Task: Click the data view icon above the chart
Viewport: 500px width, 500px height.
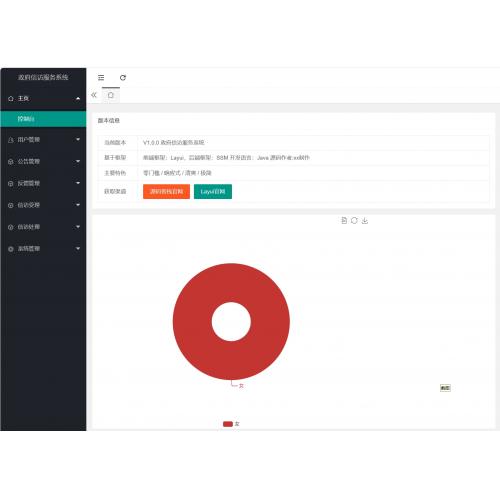Action: coord(344,220)
